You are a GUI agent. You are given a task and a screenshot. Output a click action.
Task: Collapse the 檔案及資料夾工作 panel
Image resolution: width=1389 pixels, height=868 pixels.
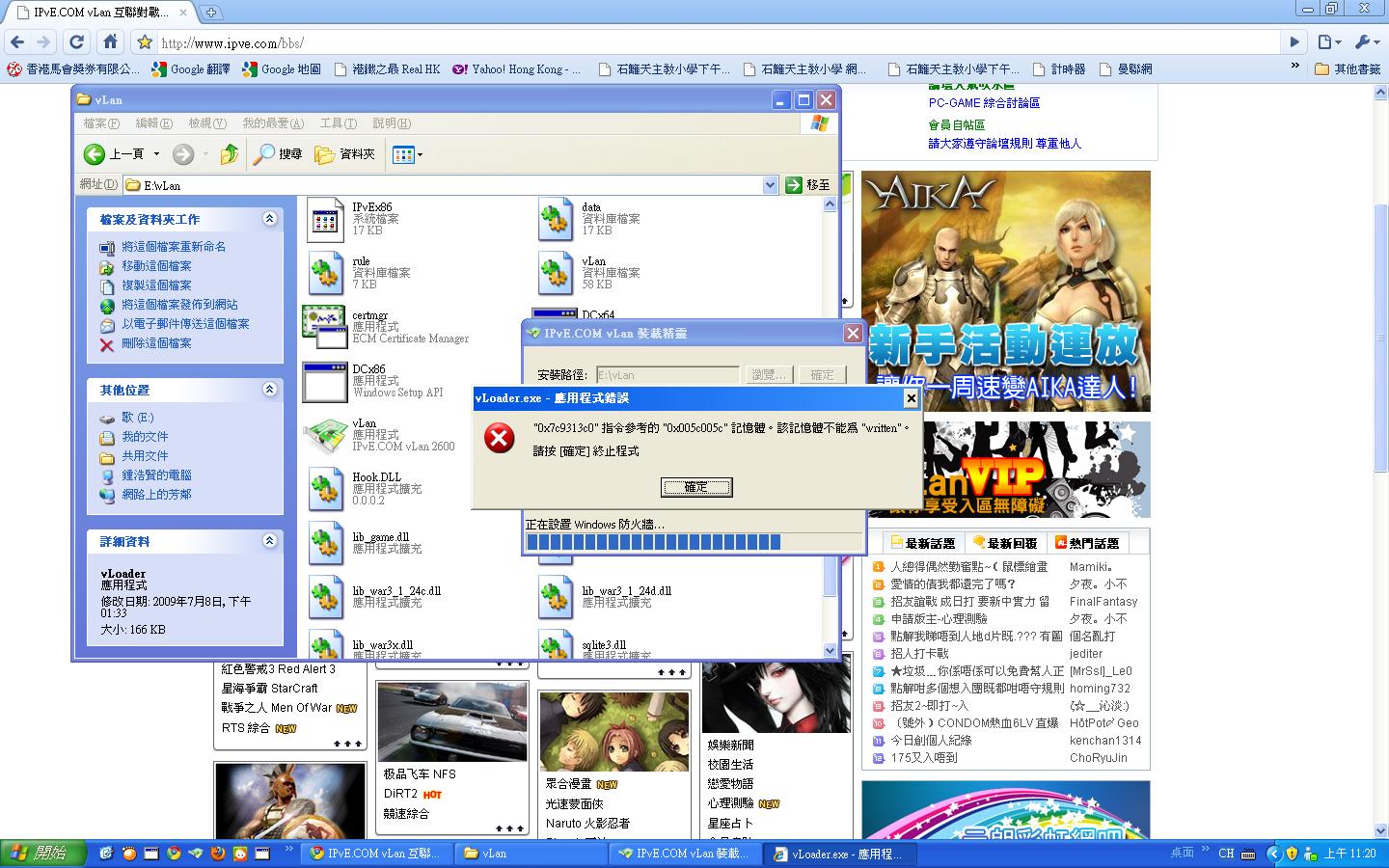(269, 219)
